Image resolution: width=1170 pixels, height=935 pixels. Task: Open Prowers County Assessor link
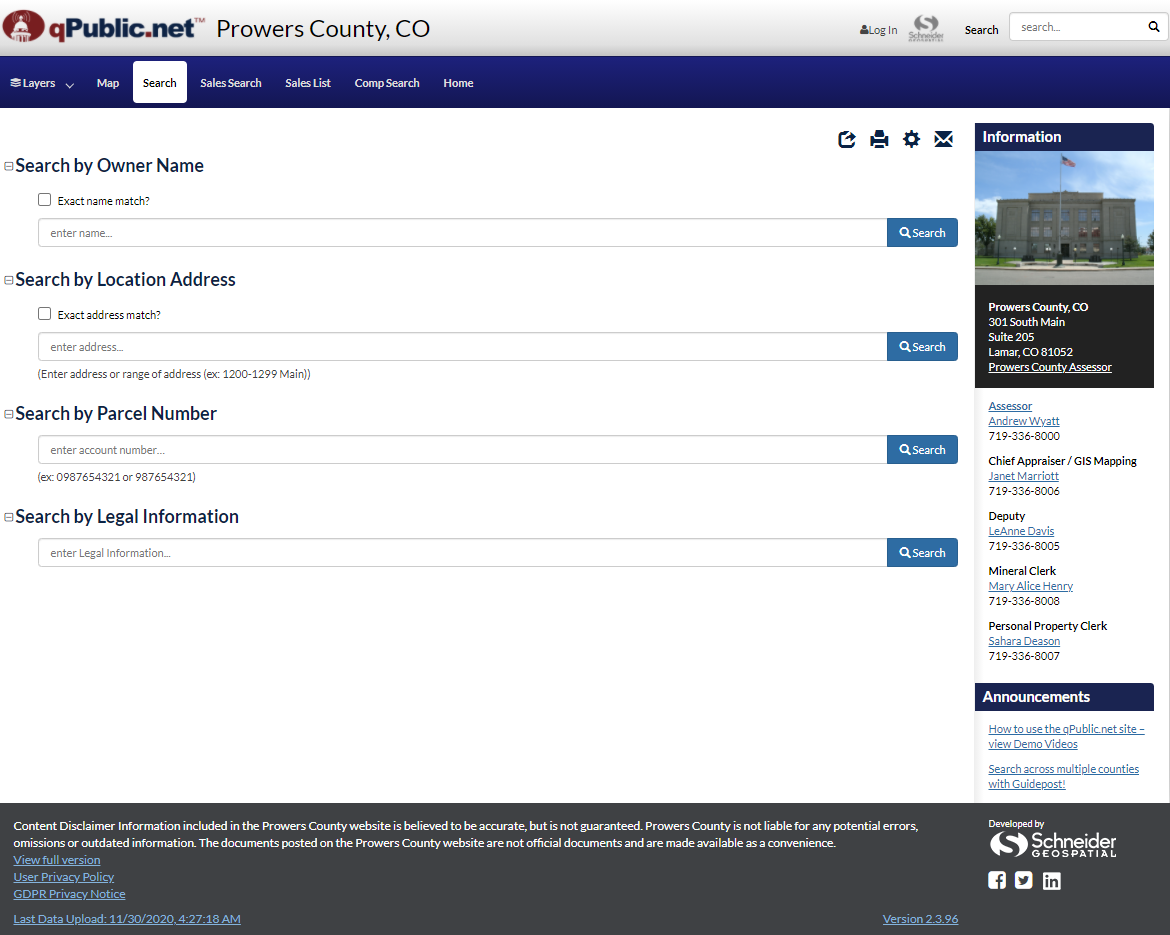point(1050,367)
